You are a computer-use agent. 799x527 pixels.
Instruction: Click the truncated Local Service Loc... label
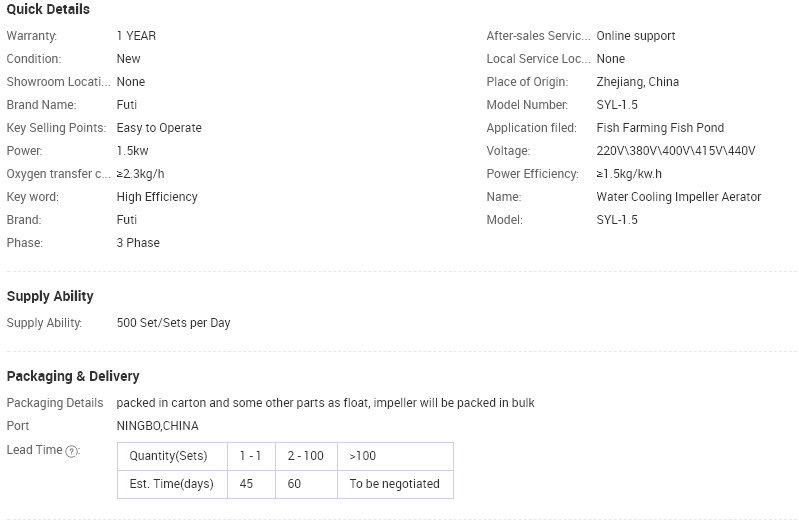click(538, 59)
